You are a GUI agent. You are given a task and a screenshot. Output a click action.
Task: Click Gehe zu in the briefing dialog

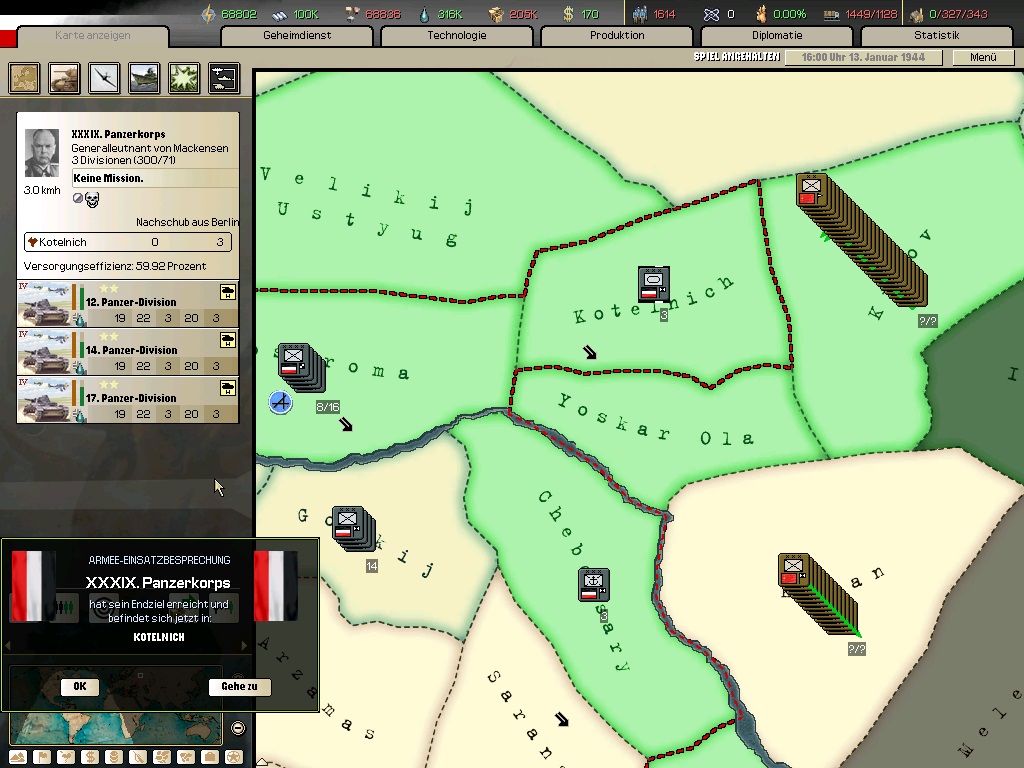(239, 686)
